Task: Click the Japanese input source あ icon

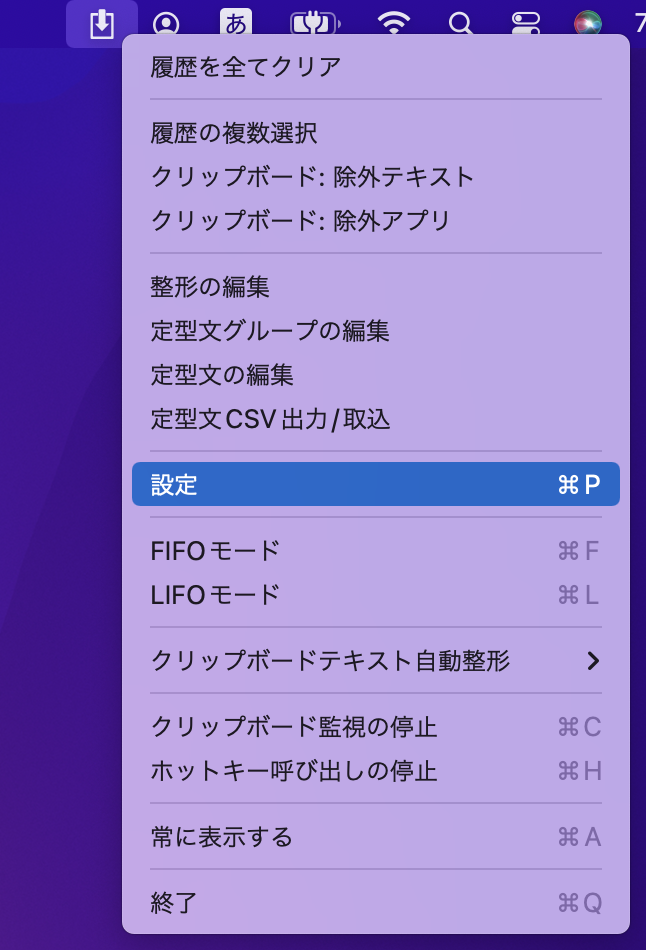Action: (236, 24)
